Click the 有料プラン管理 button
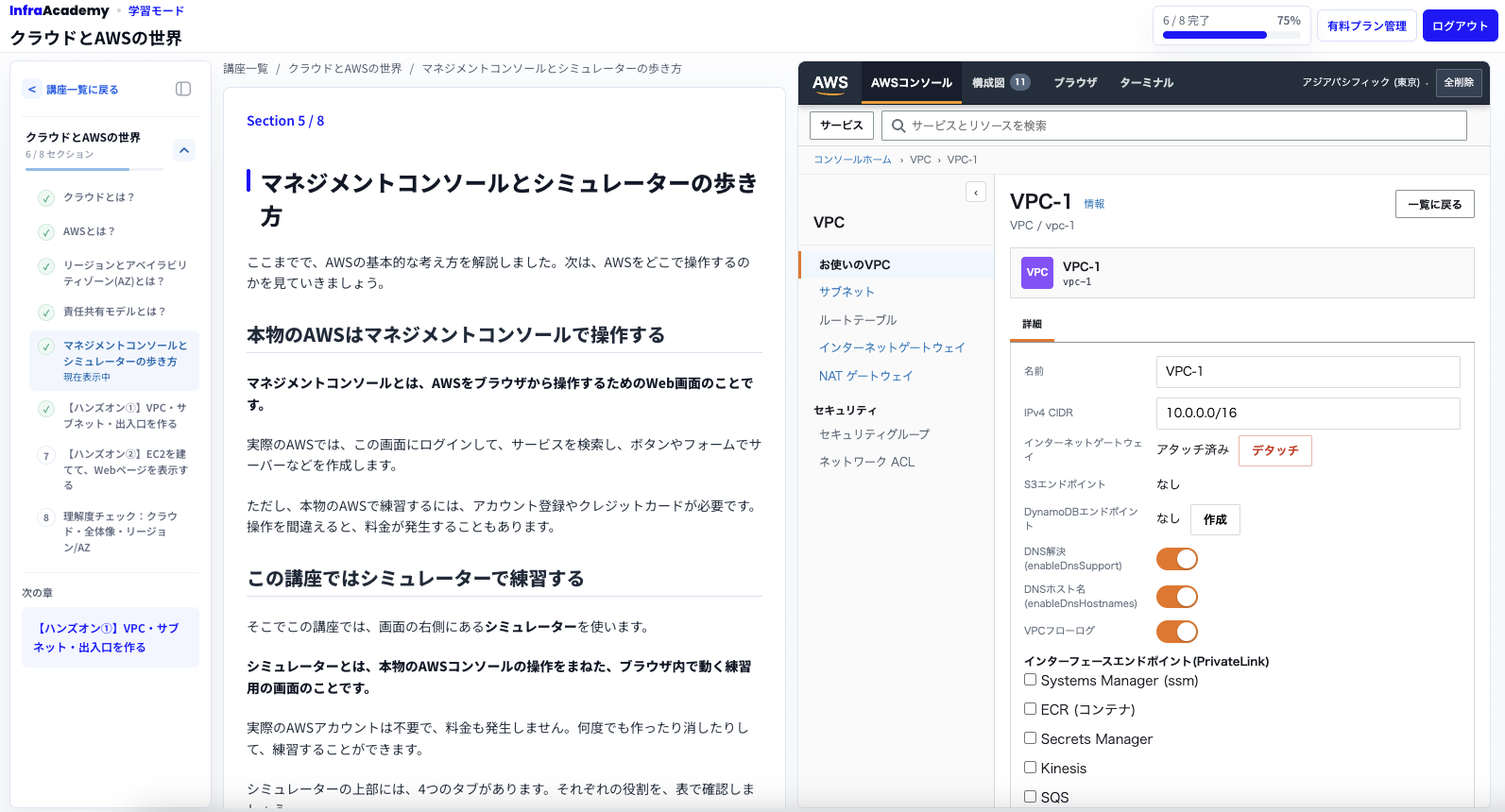The width and height of the screenshot is (1505, 812). [x=1366, y=25]
